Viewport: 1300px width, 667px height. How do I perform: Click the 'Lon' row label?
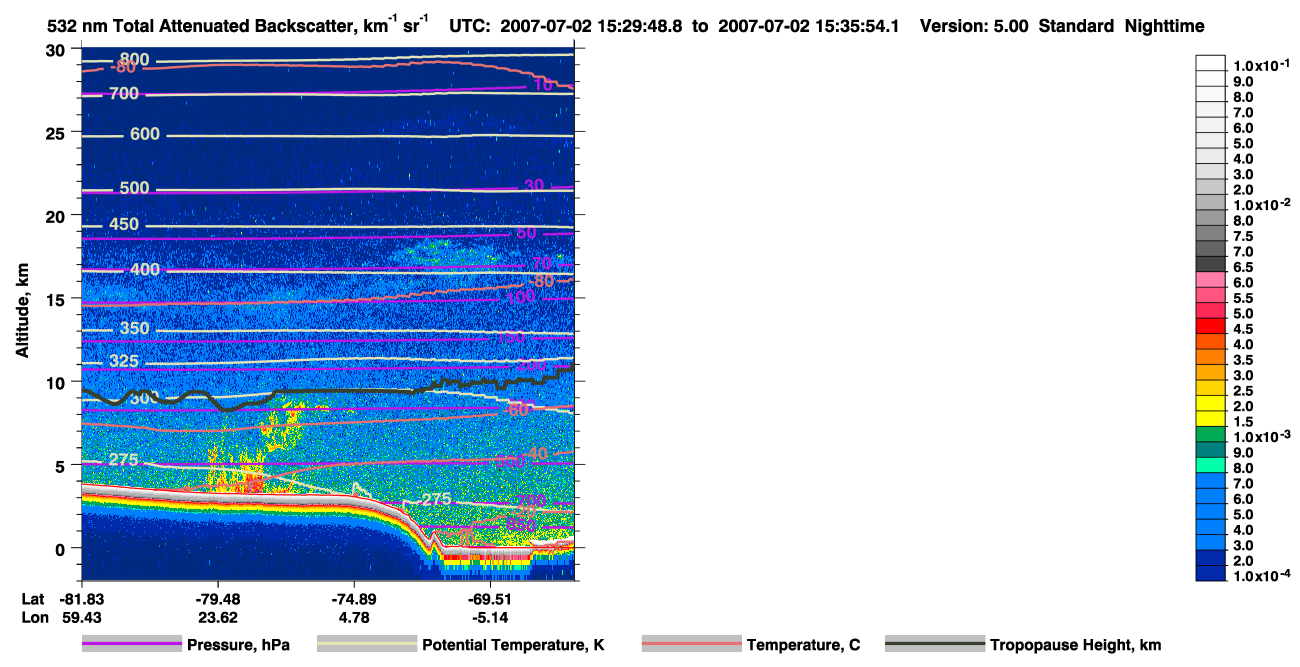[x=35, y=618]
